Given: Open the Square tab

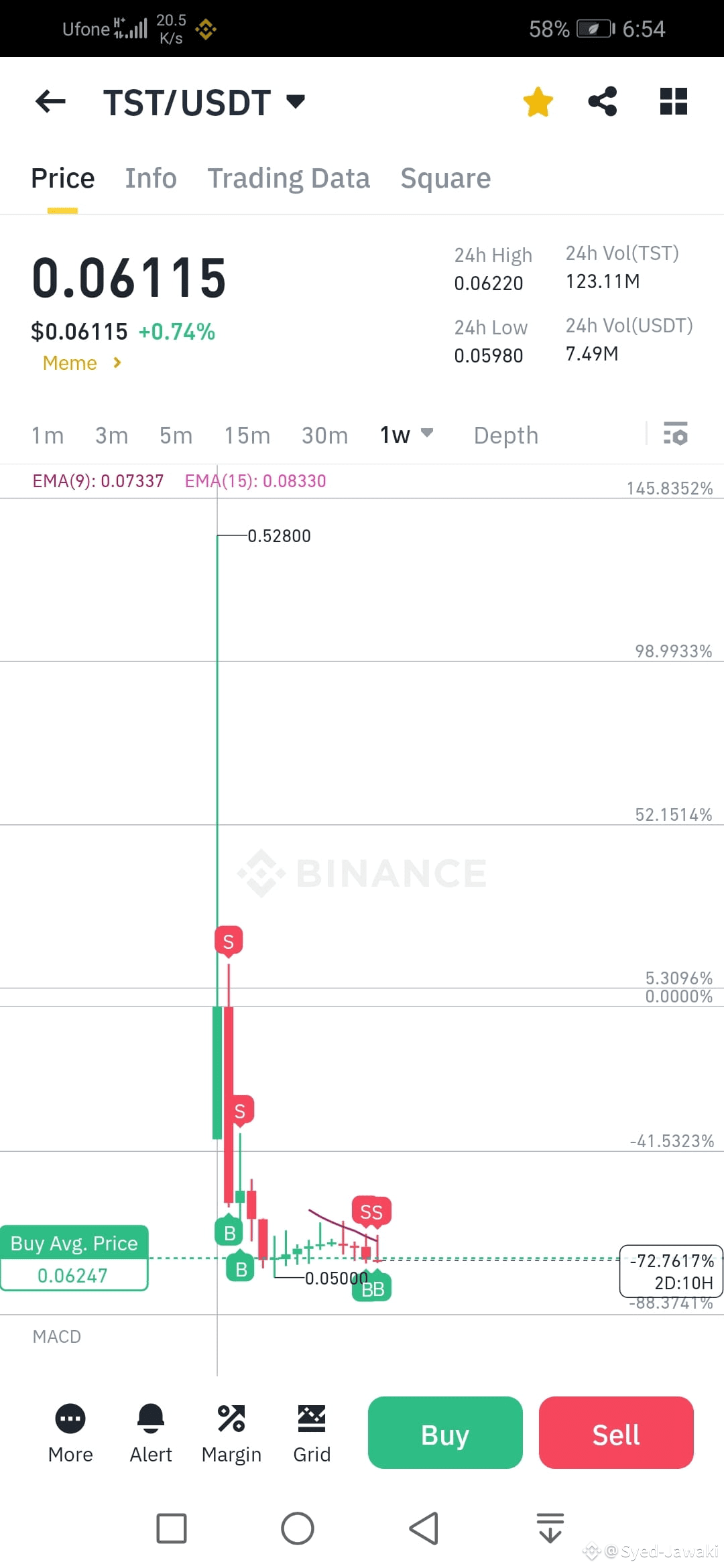Looking at the screenshot, I should pos(445,178).
